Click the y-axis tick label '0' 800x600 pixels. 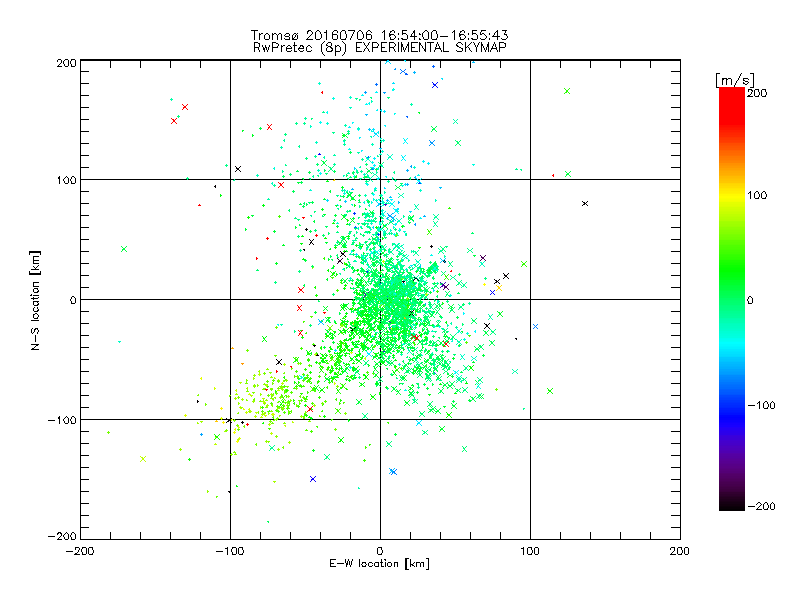(x=73, y=300)
